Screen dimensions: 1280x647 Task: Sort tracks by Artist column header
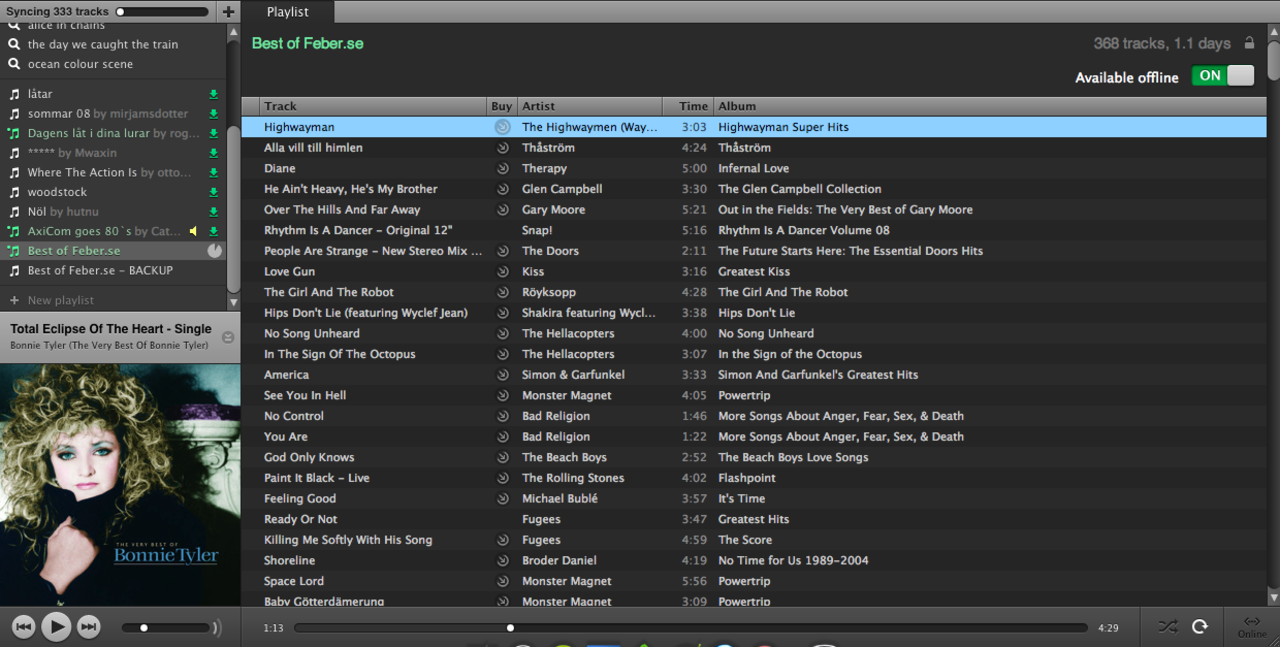point(589,106)
